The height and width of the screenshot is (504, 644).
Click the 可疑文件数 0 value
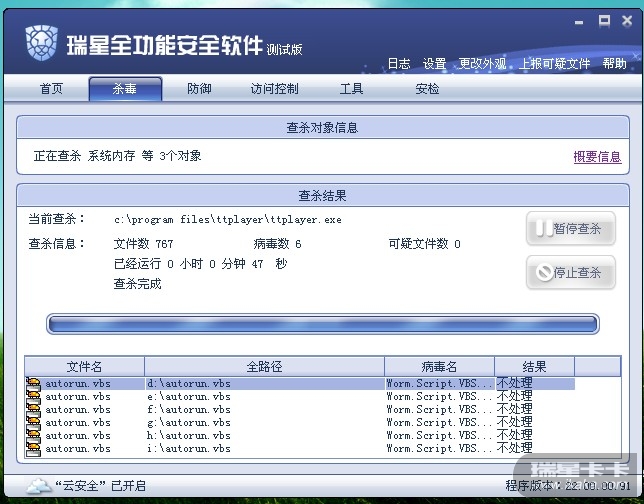pyautogui.click(x=424, y=244)
